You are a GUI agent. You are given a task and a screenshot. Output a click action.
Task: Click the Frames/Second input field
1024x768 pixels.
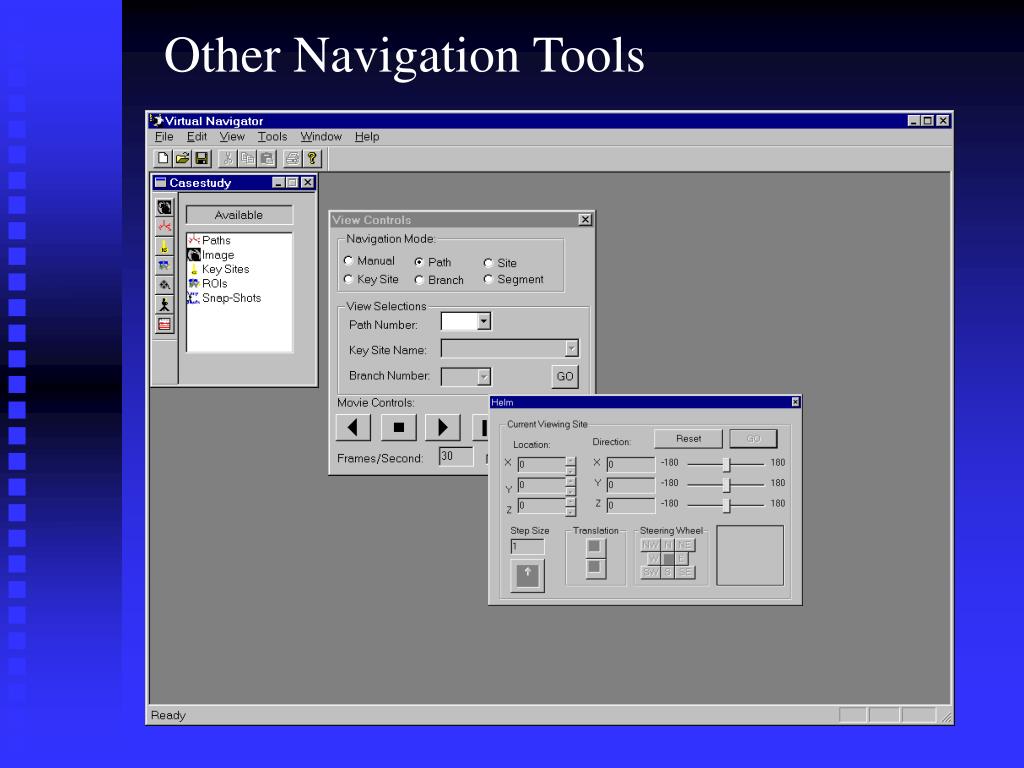(456, 456)
